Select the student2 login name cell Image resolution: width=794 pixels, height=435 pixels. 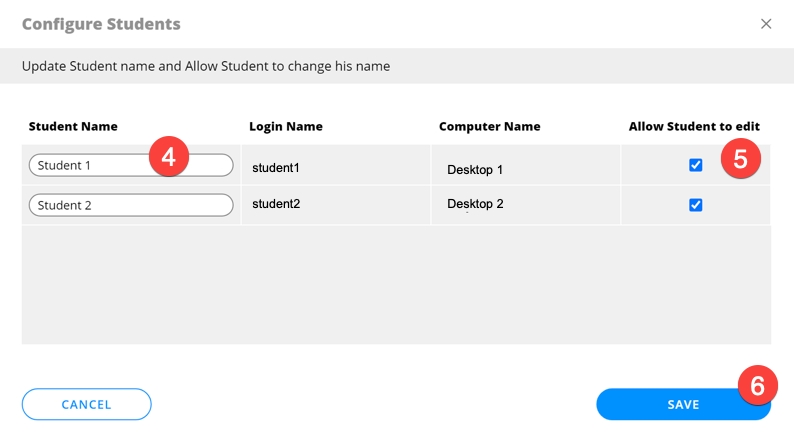(276, 204)
